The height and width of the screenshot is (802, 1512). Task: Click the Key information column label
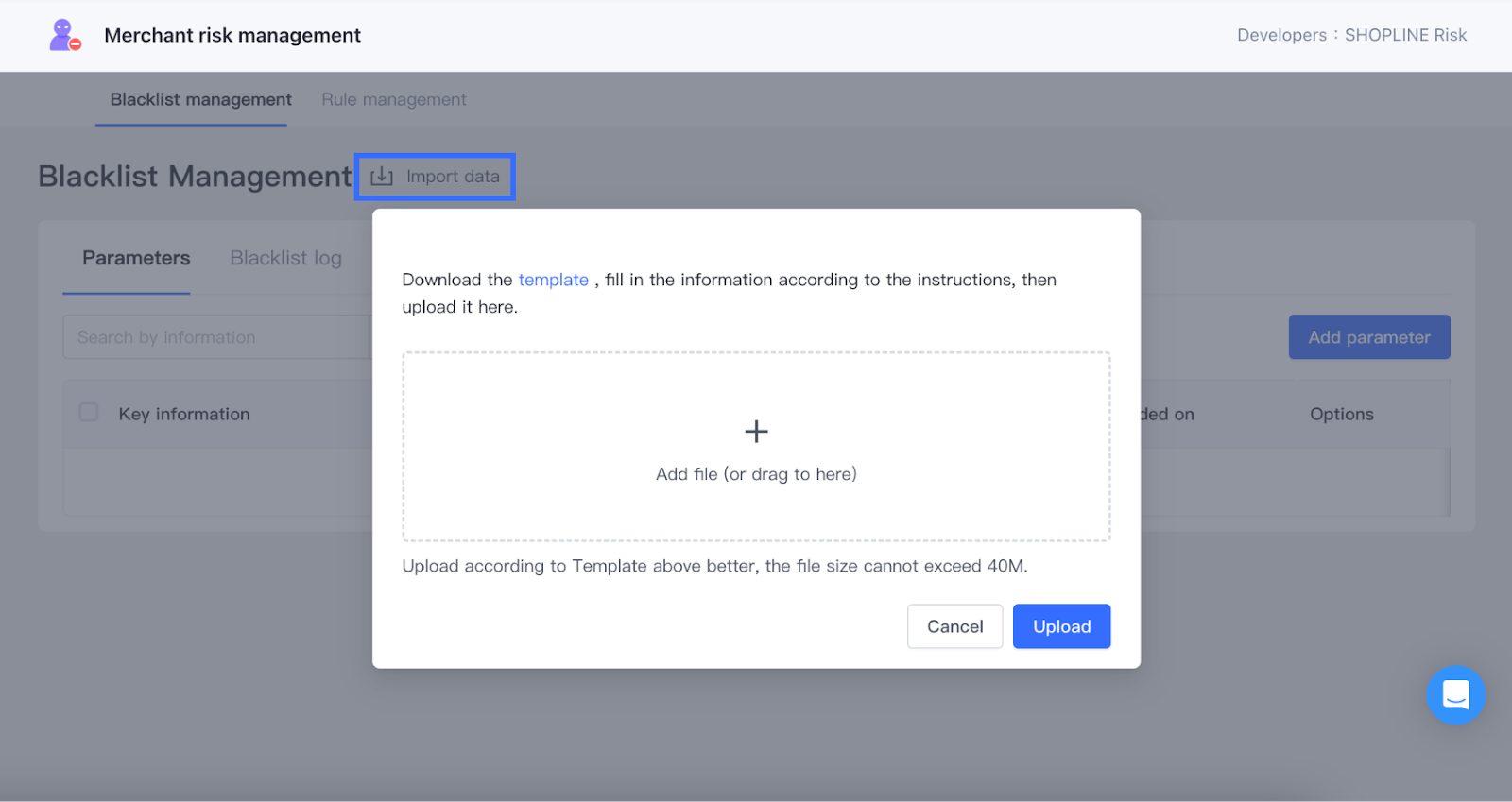tap(184, 414)
